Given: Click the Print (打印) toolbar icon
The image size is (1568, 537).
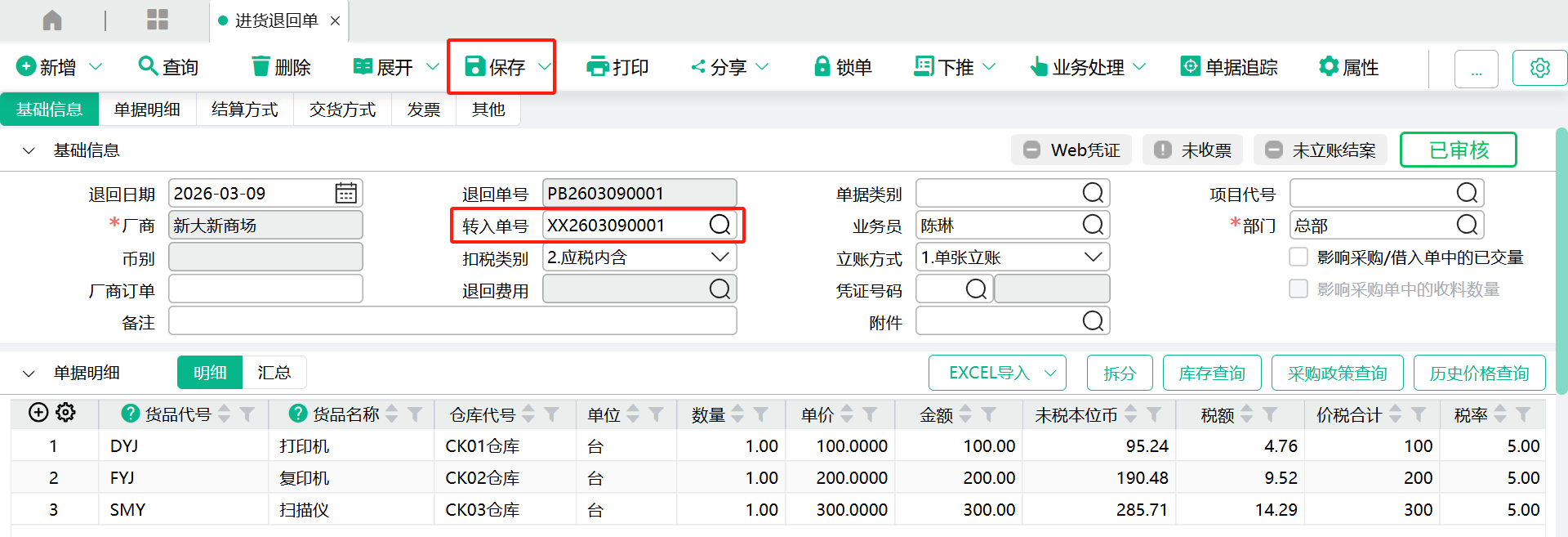Looking at the screenshot, I should (598, 67).
